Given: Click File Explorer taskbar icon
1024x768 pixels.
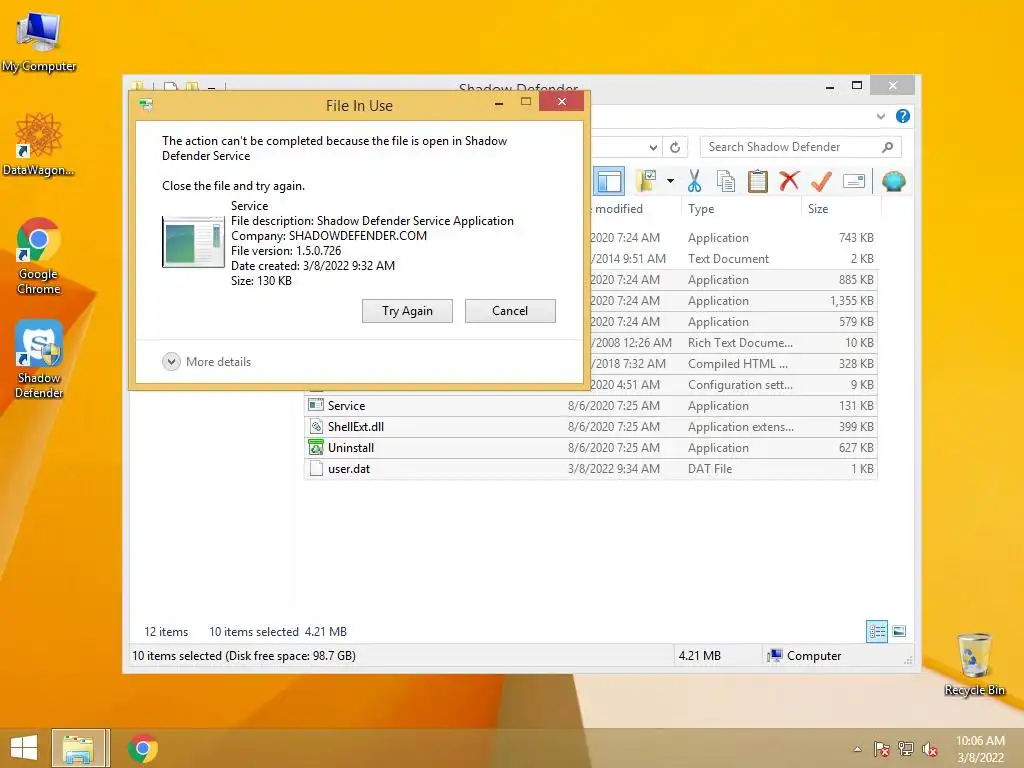Looking at the screenshot, I should [x=78, y=748].
